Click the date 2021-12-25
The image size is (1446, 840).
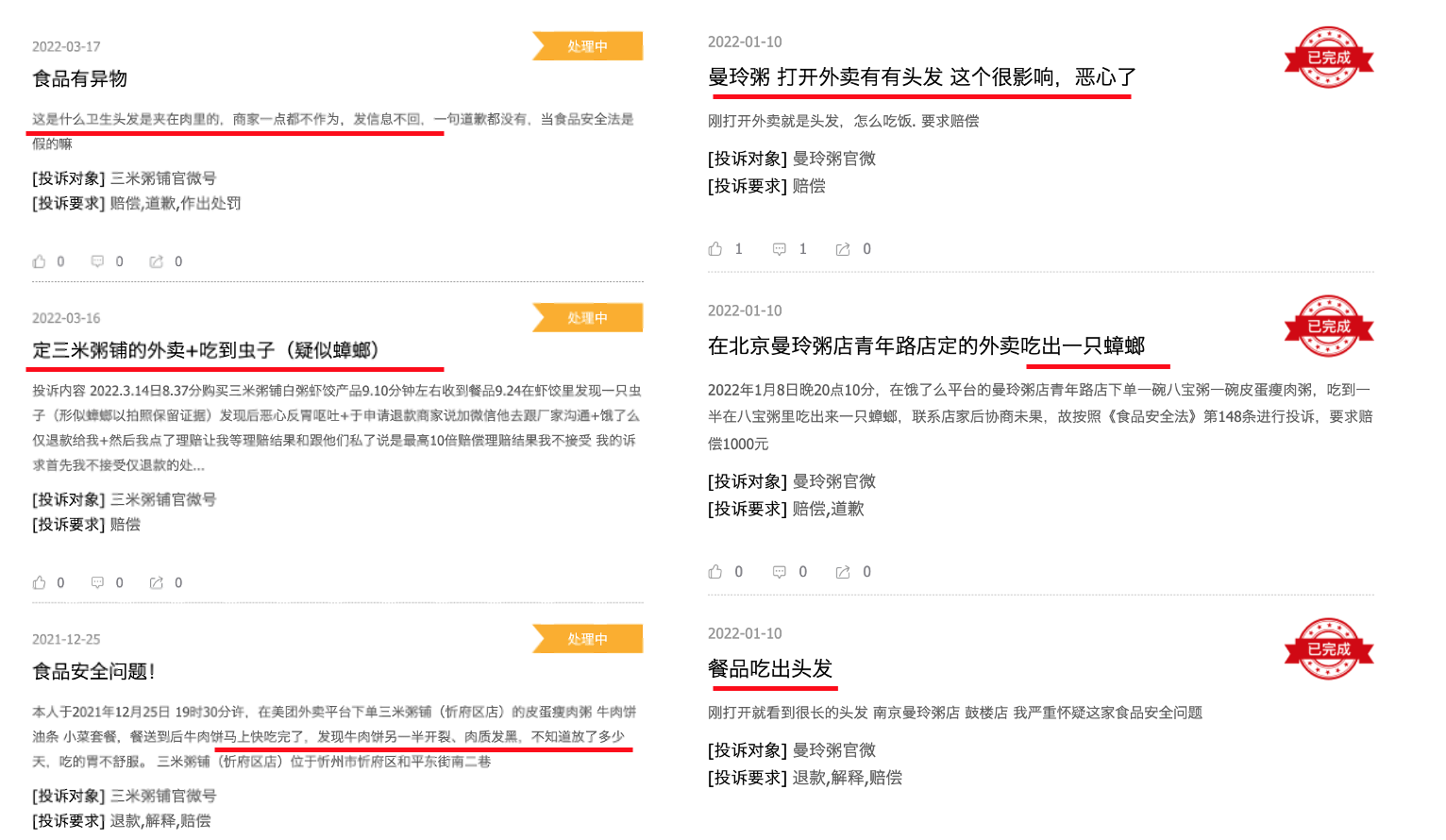point(66,639)
